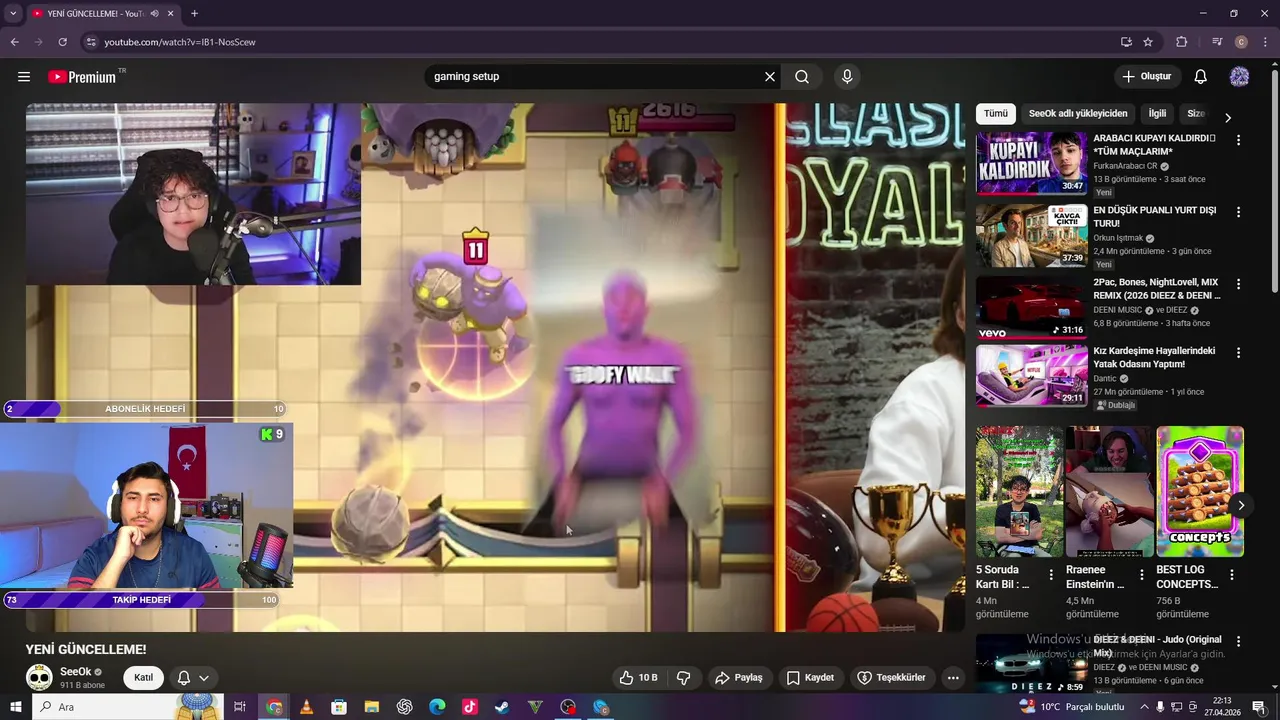Open Raenee Einstein'ın short thumbnail
The width and height of the screenshot is (1280, 720).
[1109, 491]
